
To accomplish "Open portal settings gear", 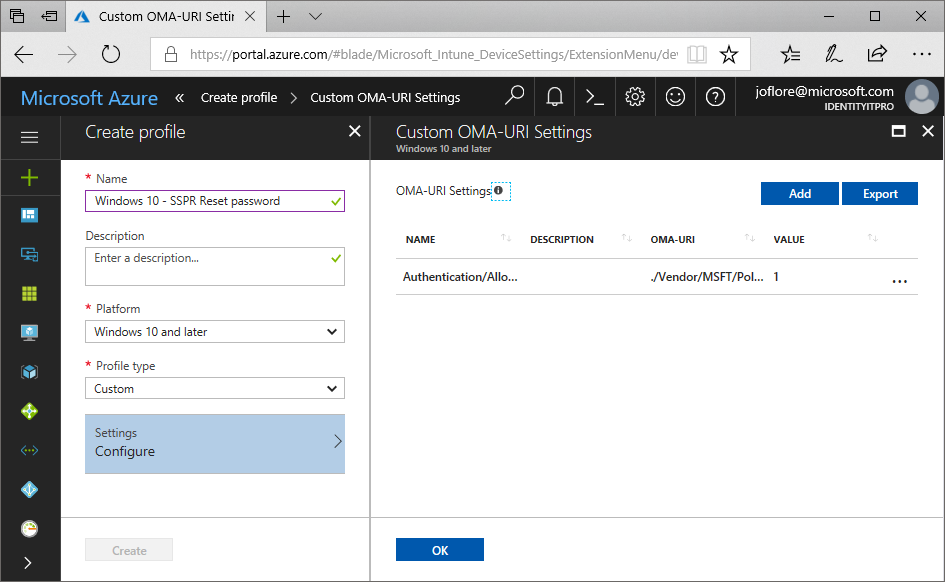I will click(635, 96).
